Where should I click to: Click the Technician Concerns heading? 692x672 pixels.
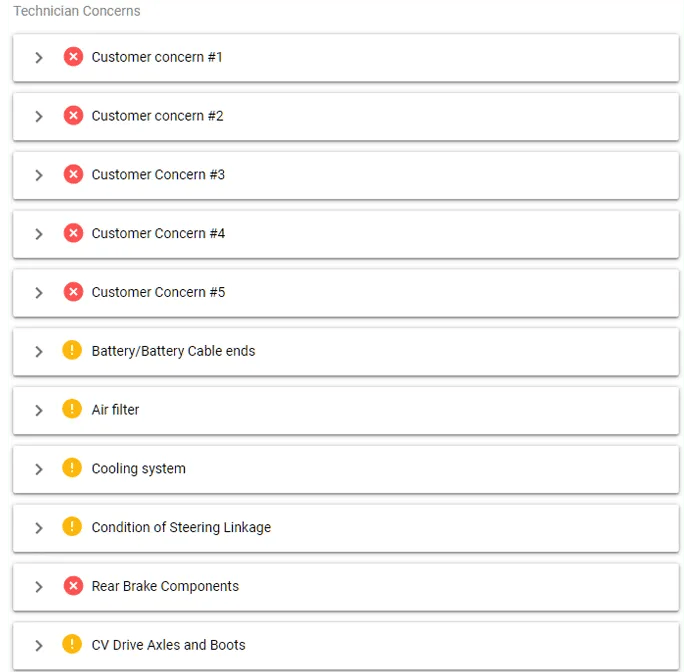pos(77,11)
